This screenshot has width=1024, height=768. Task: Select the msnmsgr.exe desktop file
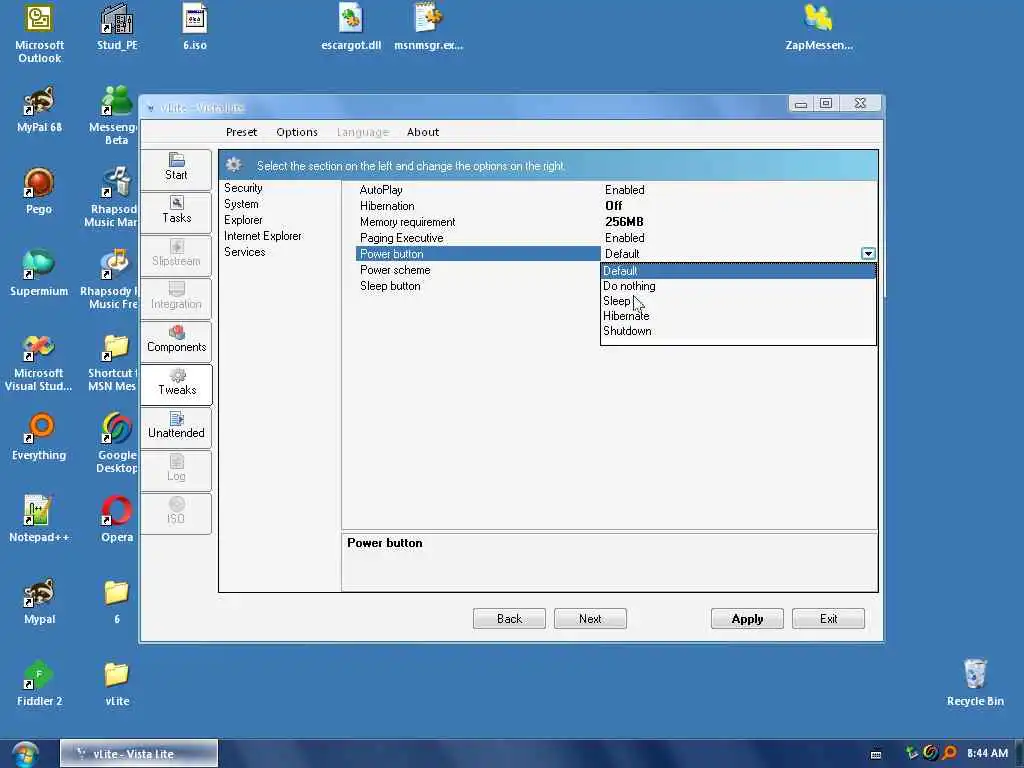coord(428,27)
